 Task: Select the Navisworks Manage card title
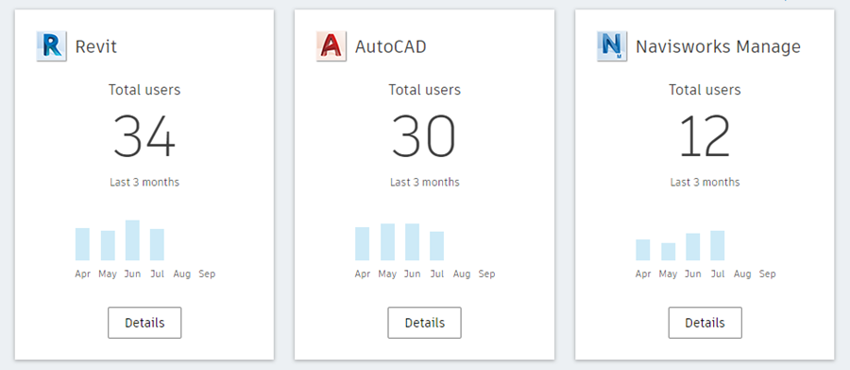[x=718, y=47]
